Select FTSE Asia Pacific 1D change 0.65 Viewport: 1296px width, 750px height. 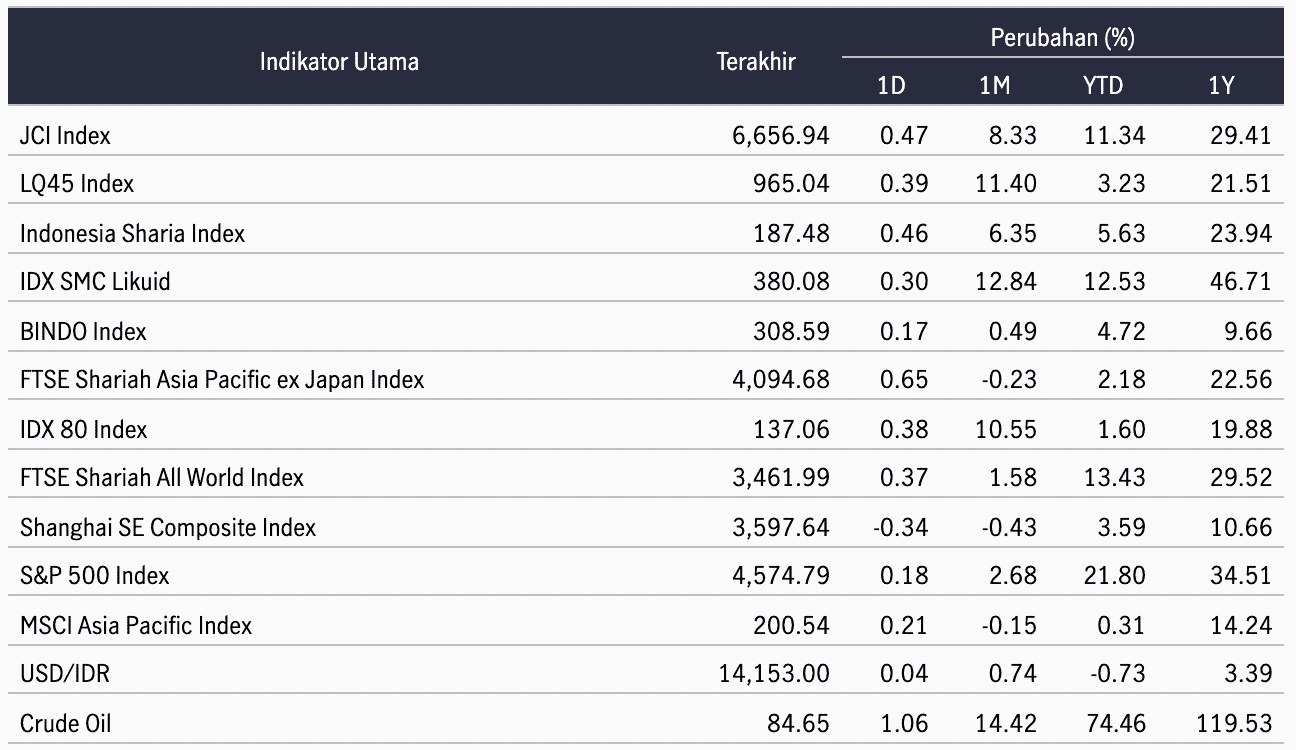click(904, 379)
